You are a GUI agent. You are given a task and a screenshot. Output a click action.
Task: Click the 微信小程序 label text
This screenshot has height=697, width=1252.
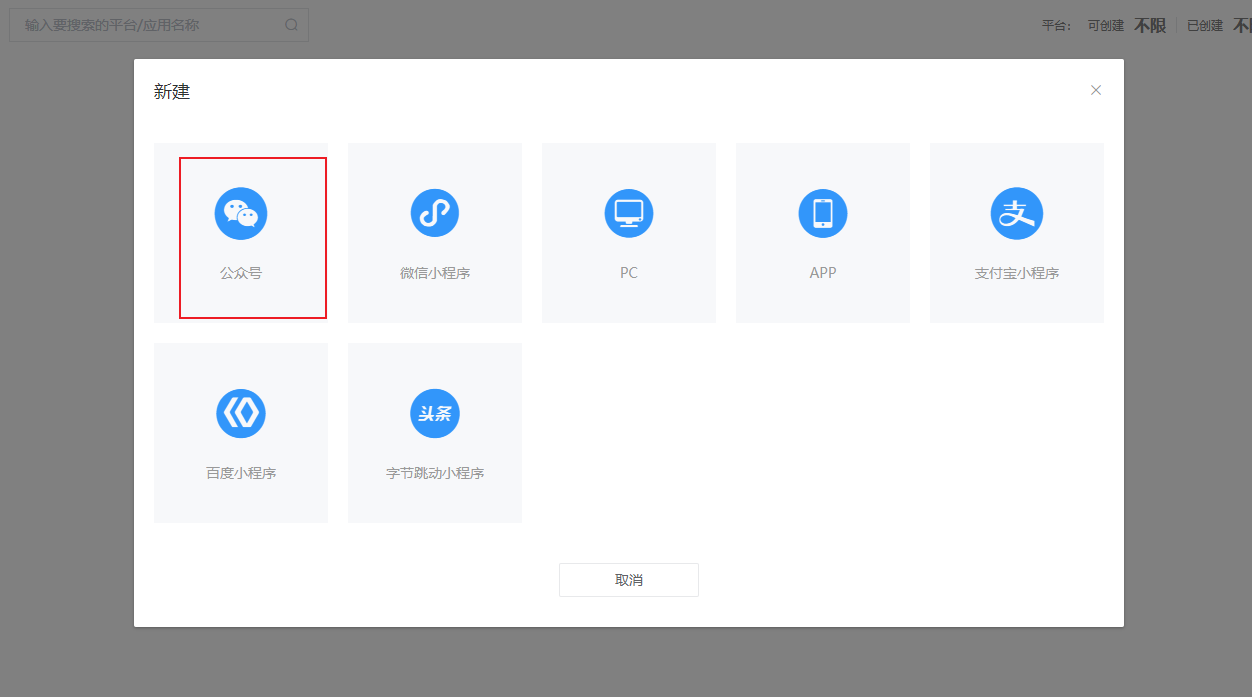tap(435, 273)
